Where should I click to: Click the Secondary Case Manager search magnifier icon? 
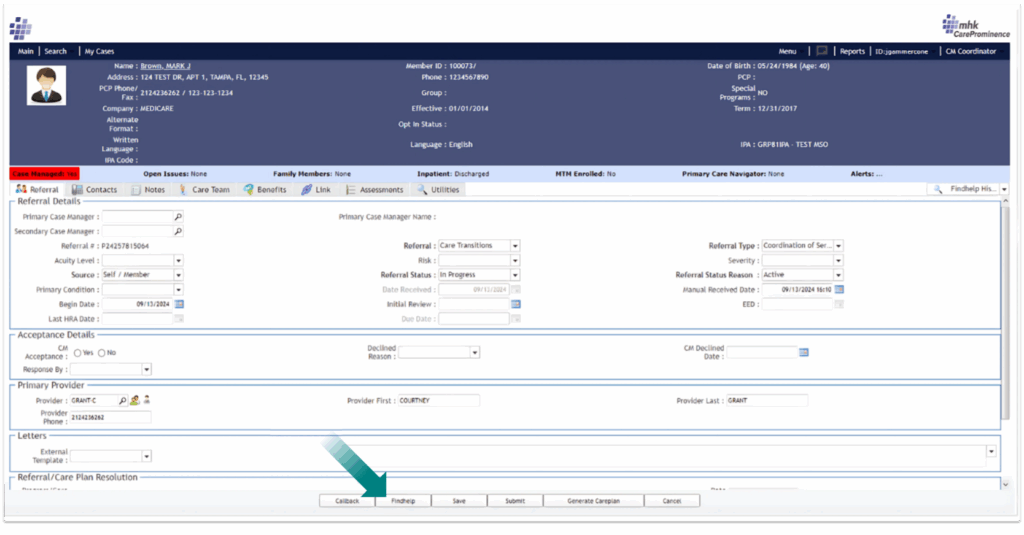179,231
